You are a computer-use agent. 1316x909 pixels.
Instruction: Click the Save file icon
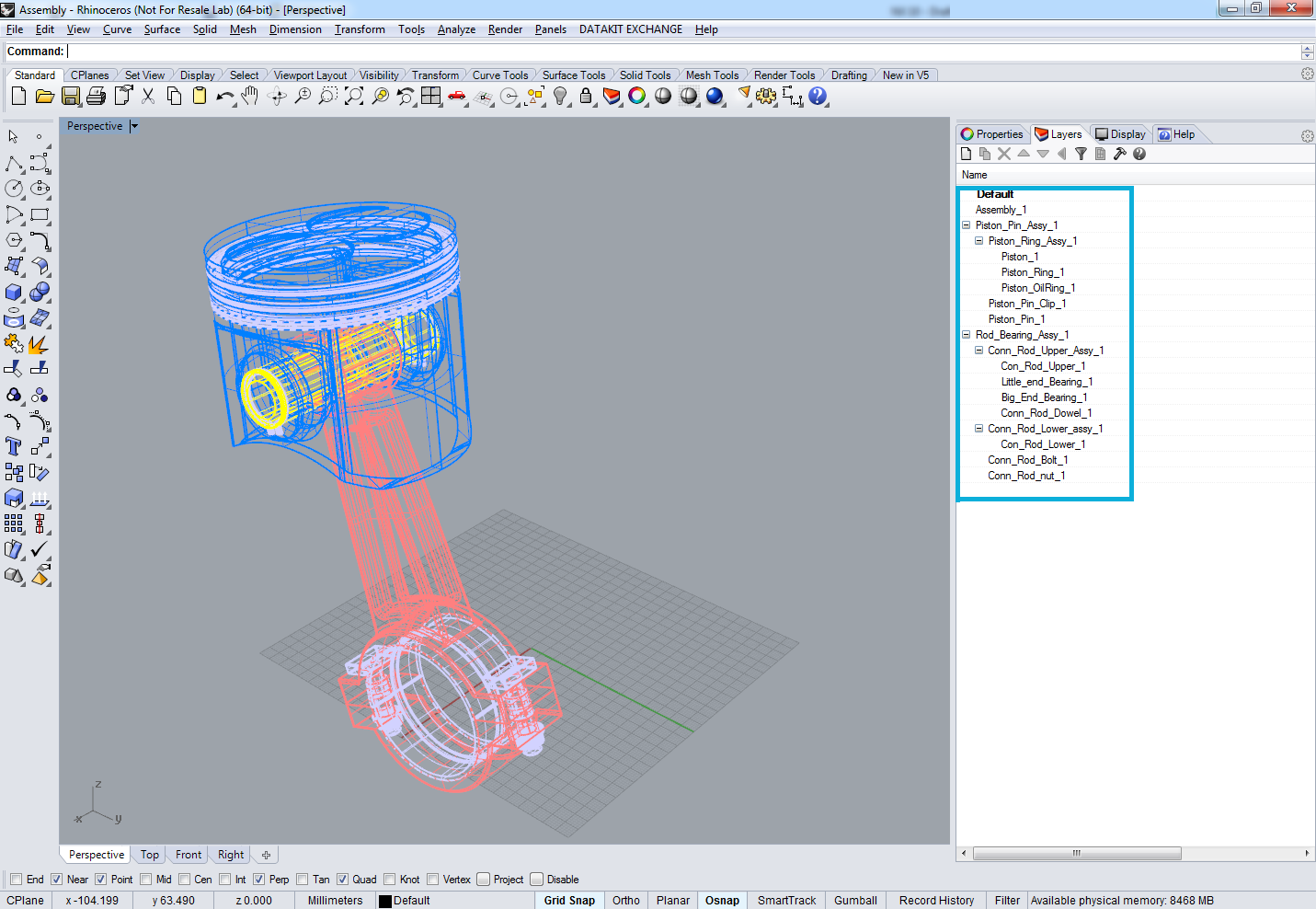(70, 96)
